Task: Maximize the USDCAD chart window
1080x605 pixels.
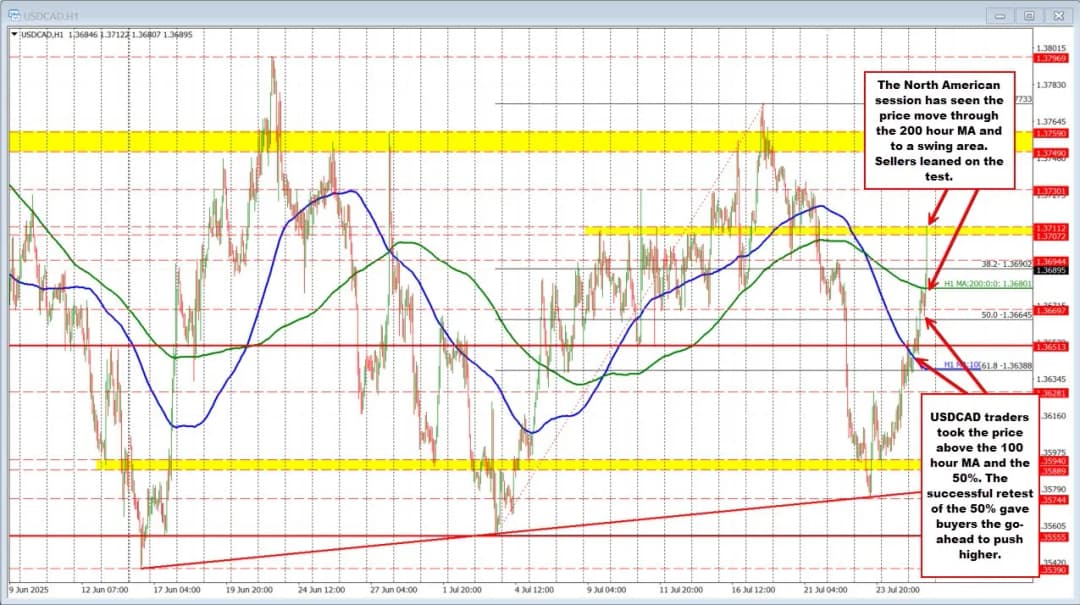Action: 1027,15
